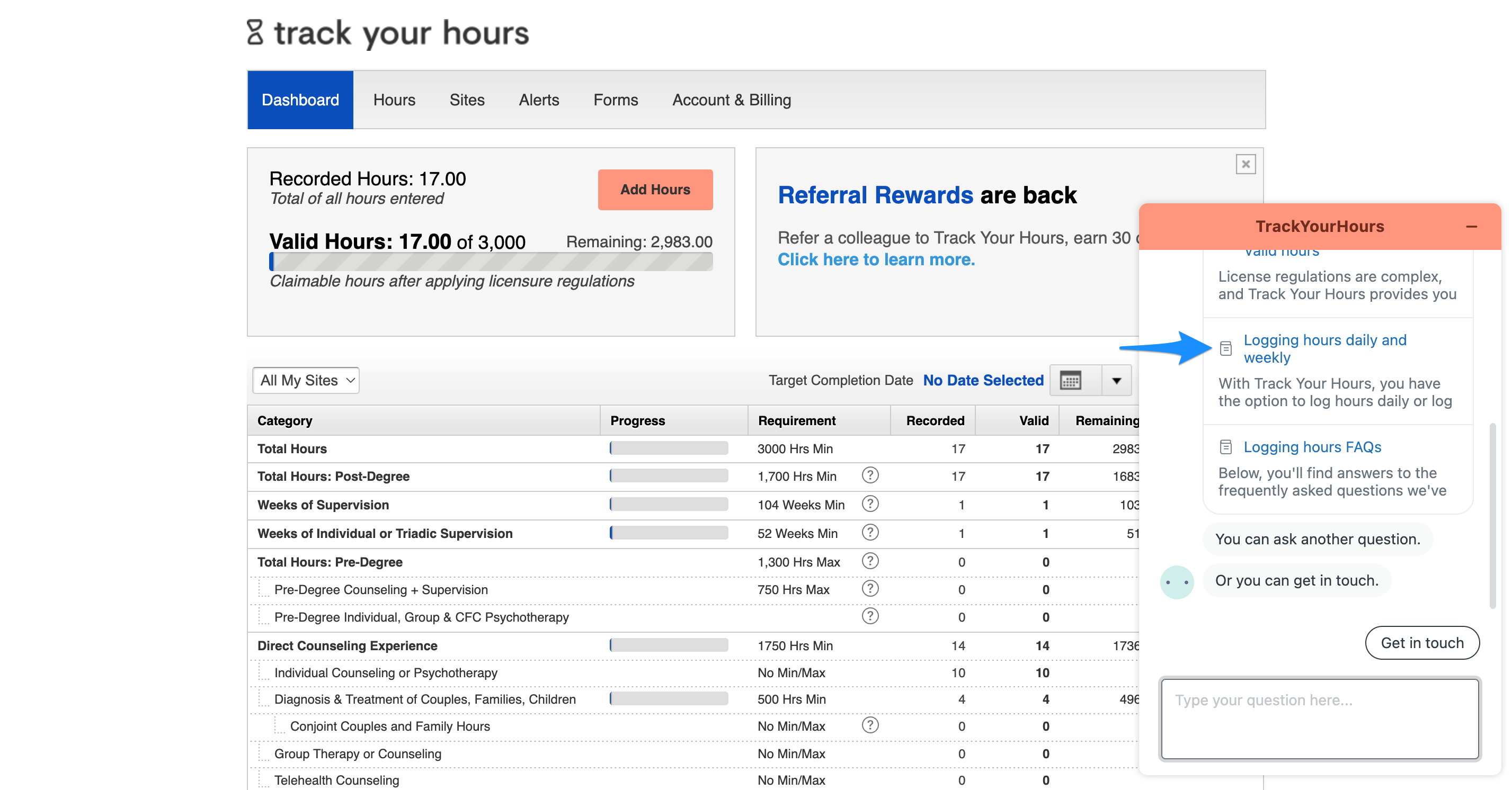Select the Direct Counseling Experience row label

347,646
